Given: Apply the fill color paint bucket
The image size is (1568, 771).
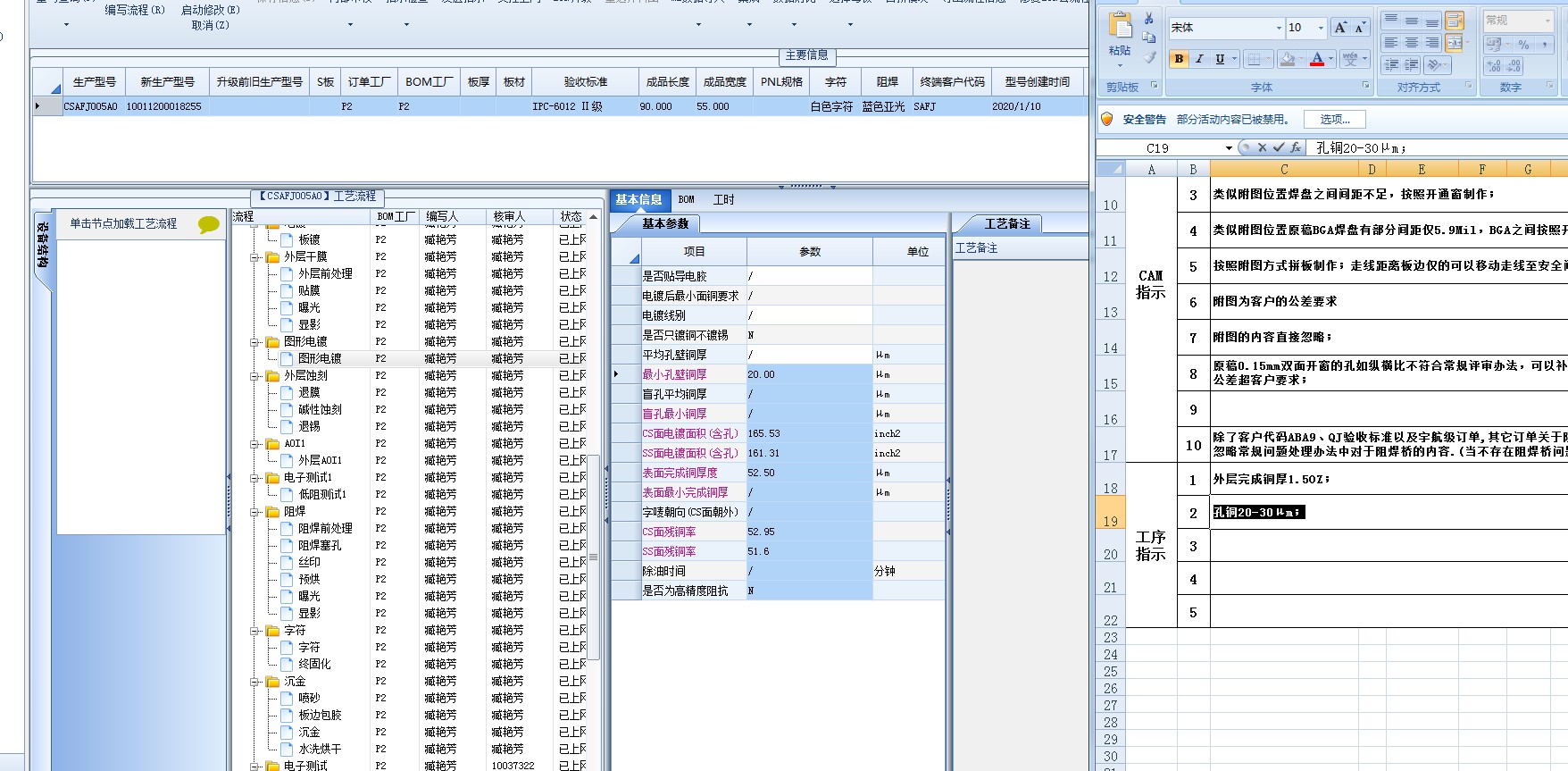Looking at the screenshot, I should point(1288,59).
